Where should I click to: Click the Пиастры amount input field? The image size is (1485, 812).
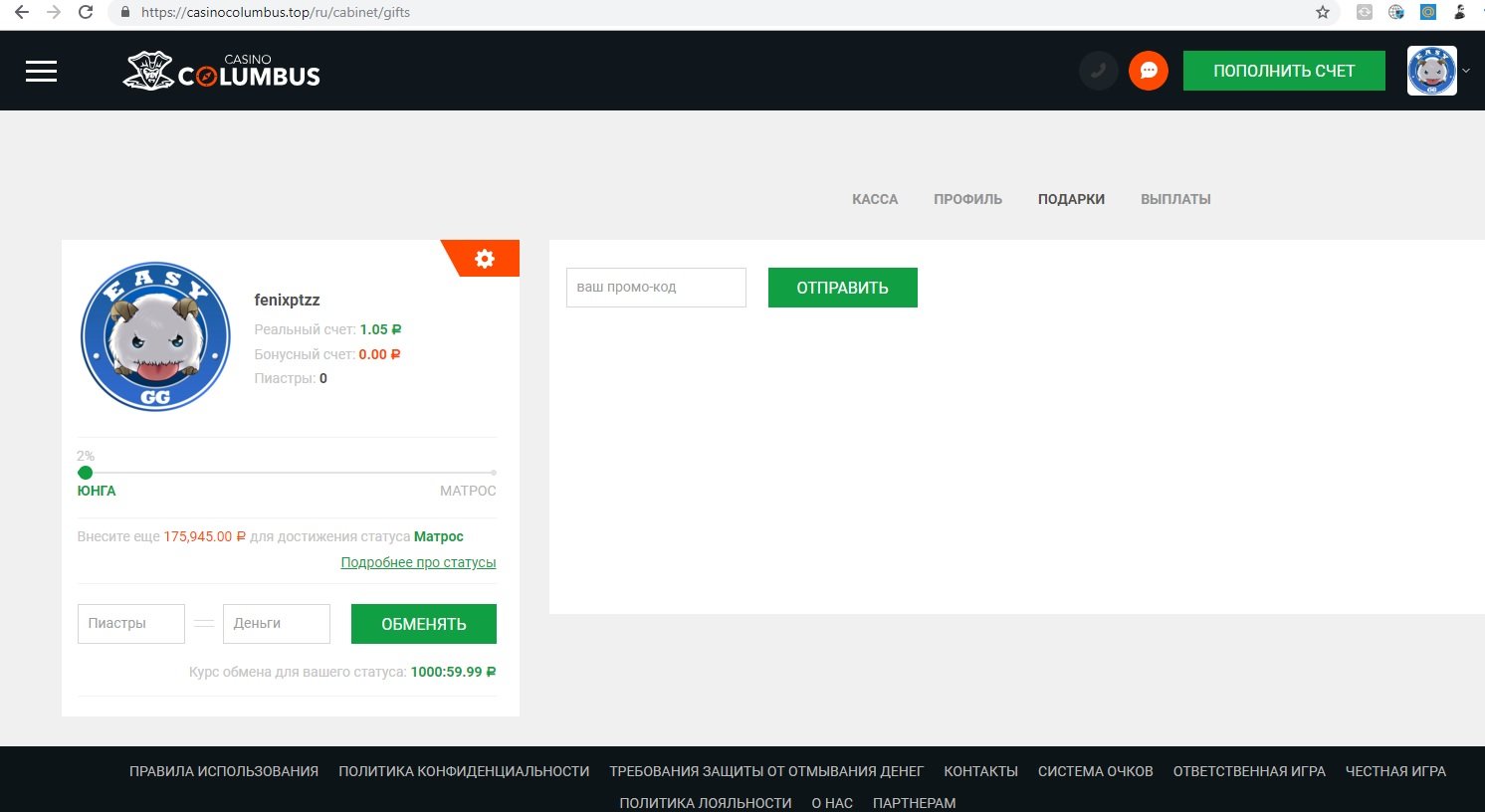130,624
